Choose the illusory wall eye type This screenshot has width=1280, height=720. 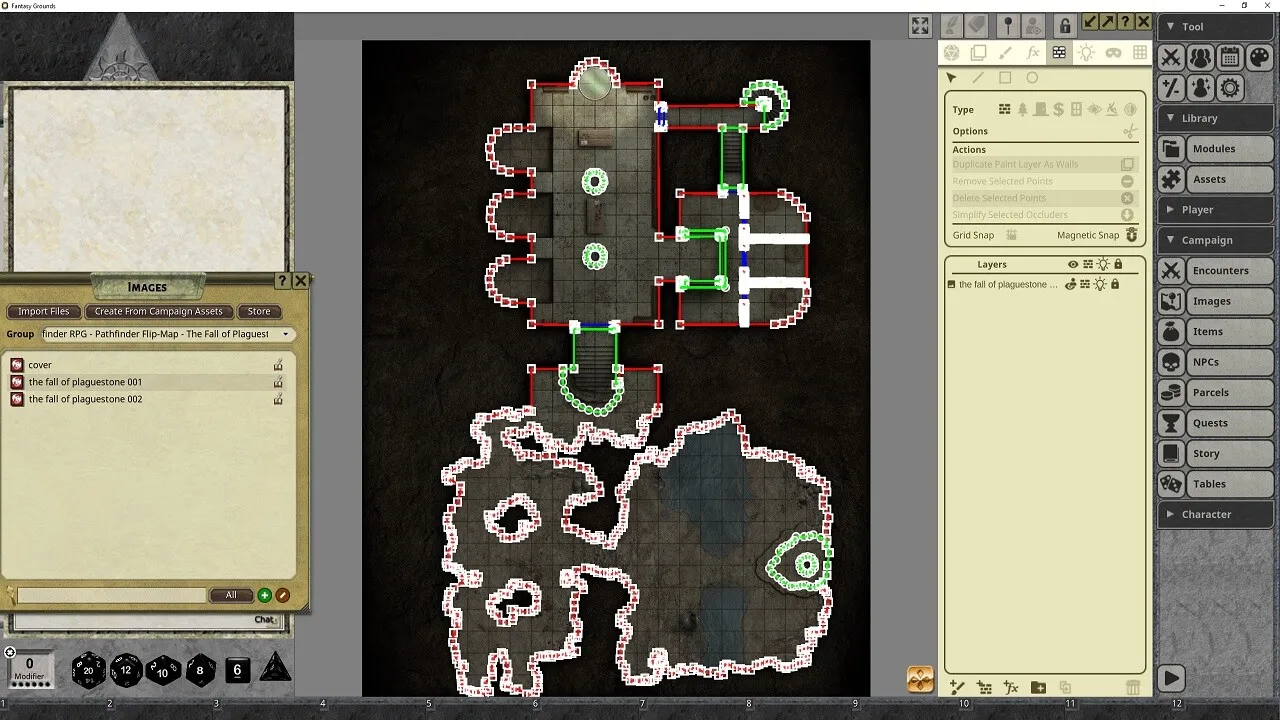pyautogui.click(x=1094, y=110)
